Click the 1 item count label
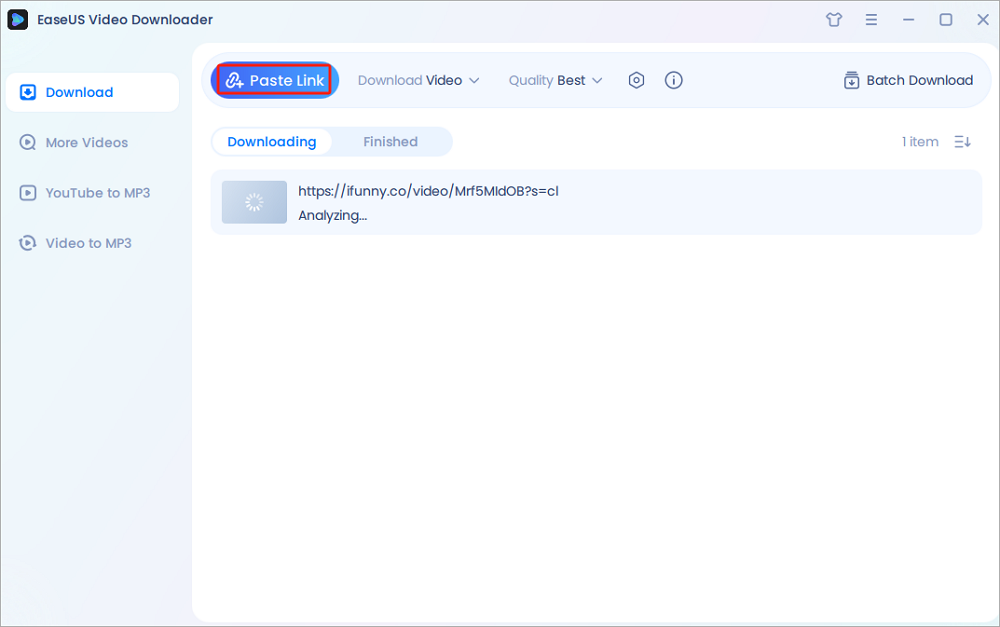 tap(920, 142)
